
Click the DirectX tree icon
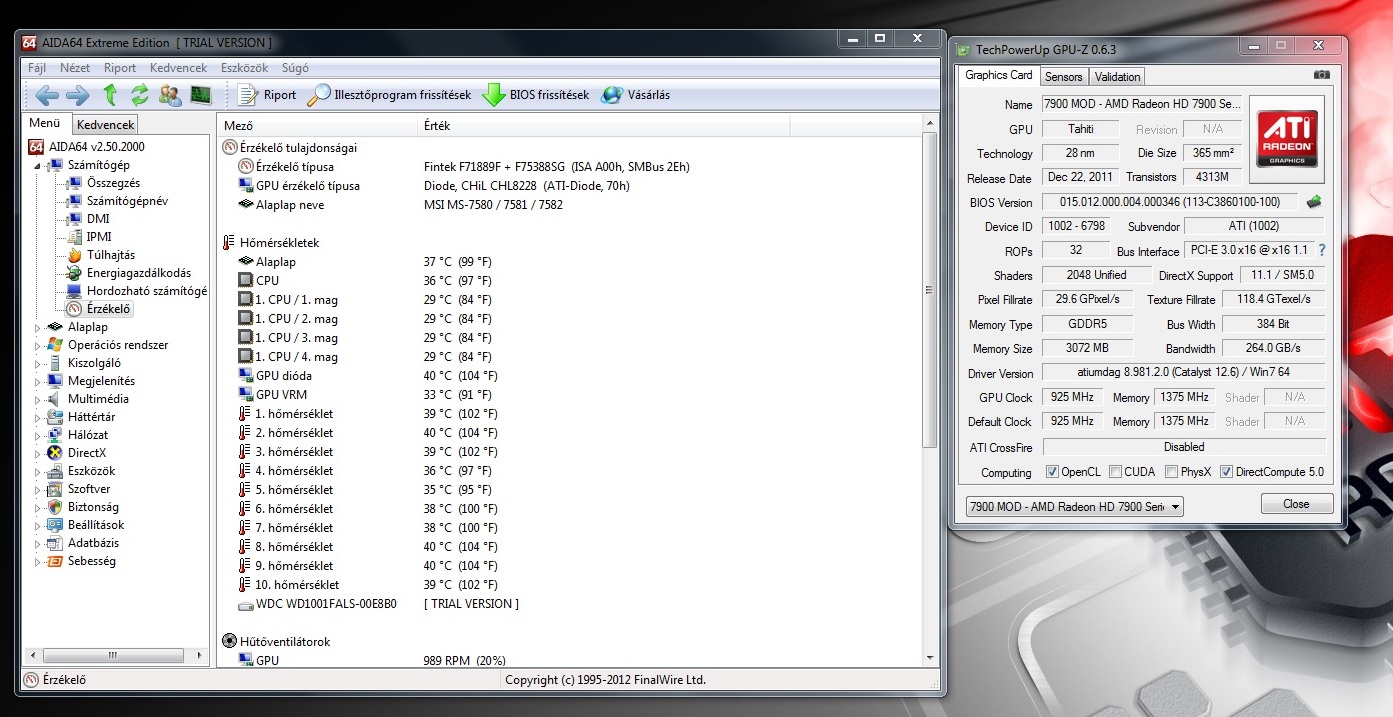tap(55, 453)
